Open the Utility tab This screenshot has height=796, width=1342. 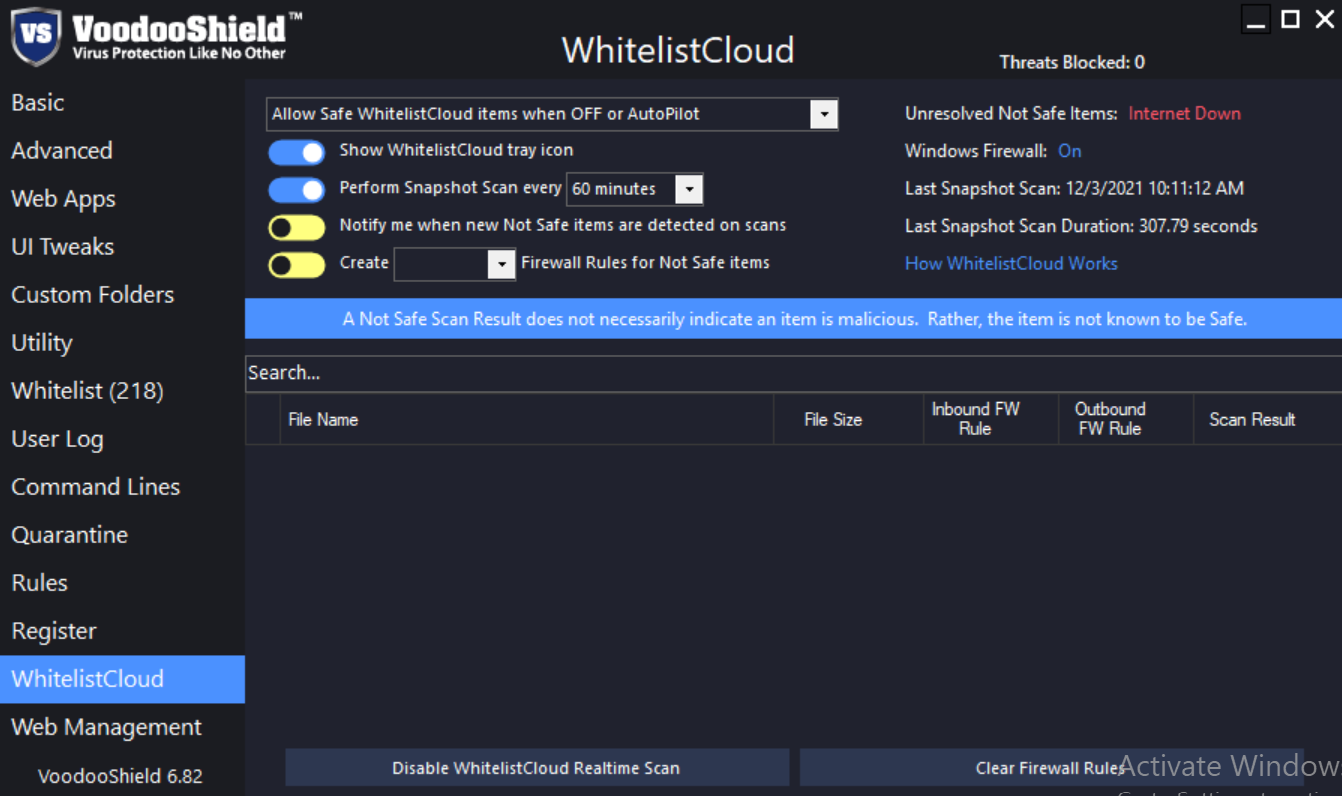tap(122, 343)
